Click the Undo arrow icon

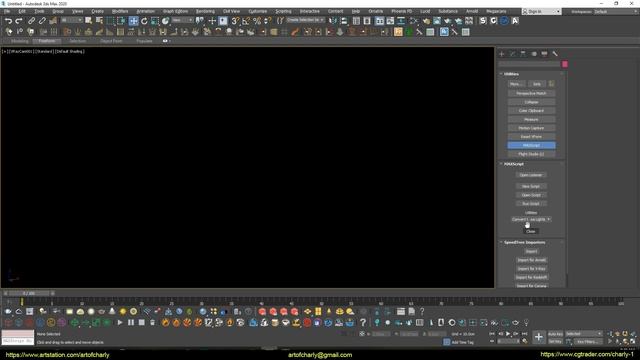pyautogui.click(x=8, y=21)
